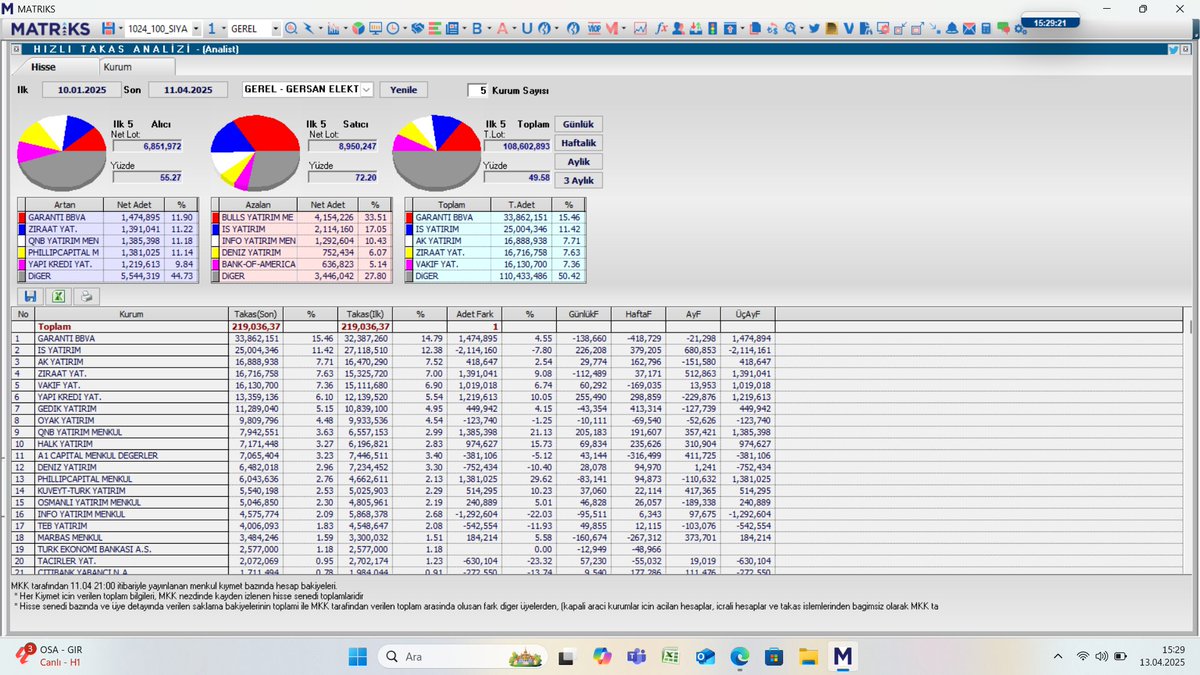Click the Ilk 5 Alıcı pie chart
1200x675 pixels.
coord(60,152)
